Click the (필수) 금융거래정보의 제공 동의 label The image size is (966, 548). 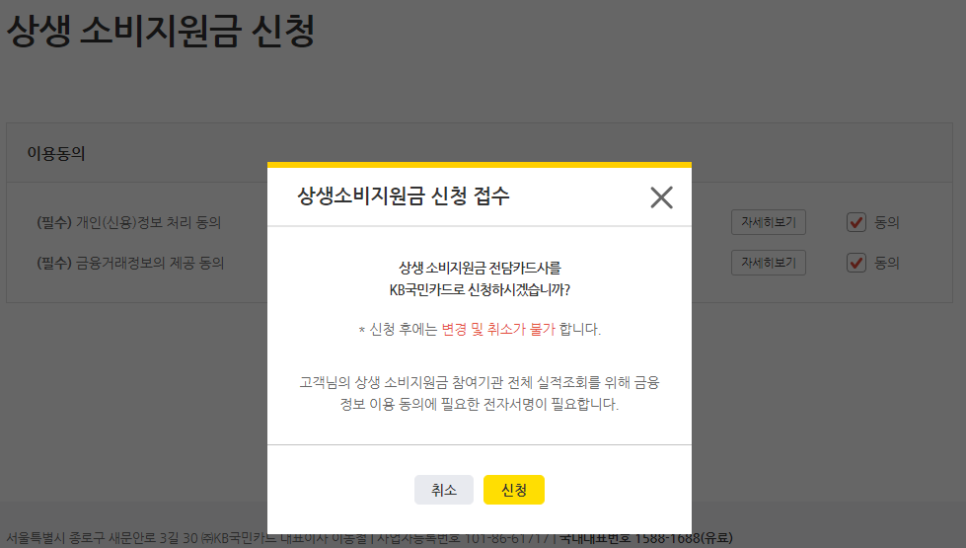point(130,263)
